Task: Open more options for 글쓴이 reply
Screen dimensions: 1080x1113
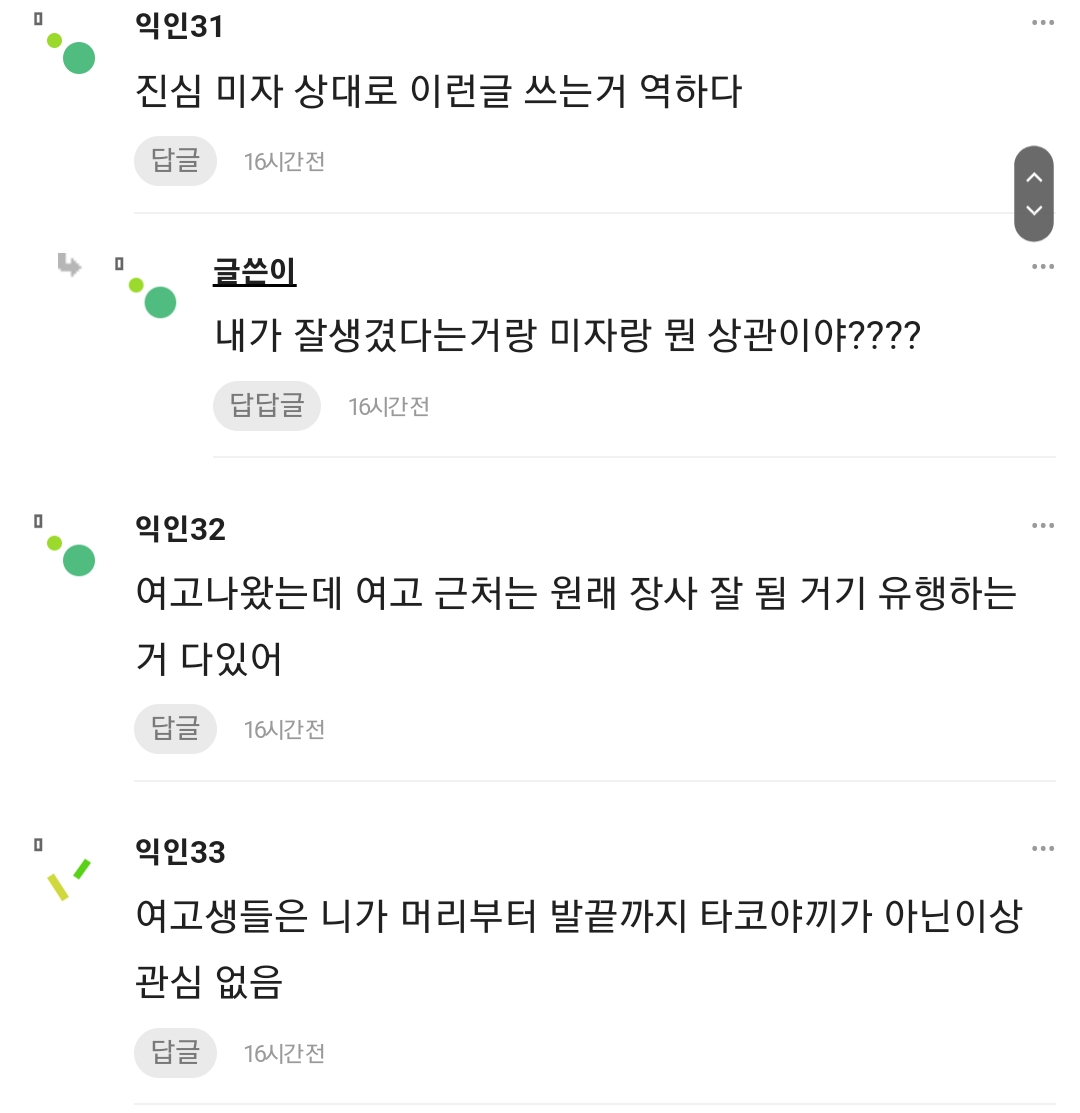Action: click(x=1042, y=267)
